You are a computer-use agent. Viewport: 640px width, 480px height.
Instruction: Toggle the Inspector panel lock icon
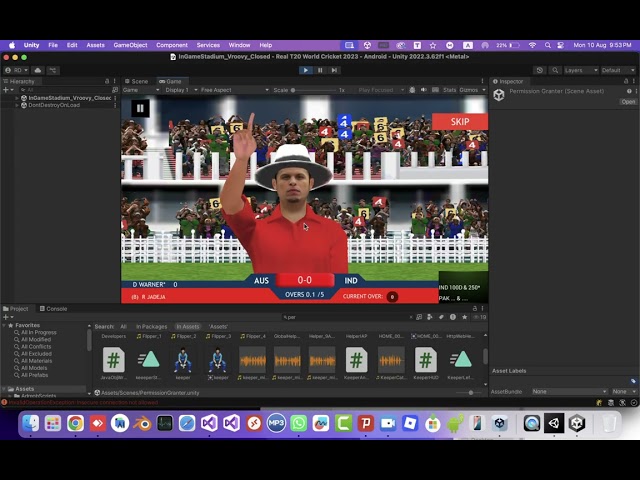(x=626, y=81)
